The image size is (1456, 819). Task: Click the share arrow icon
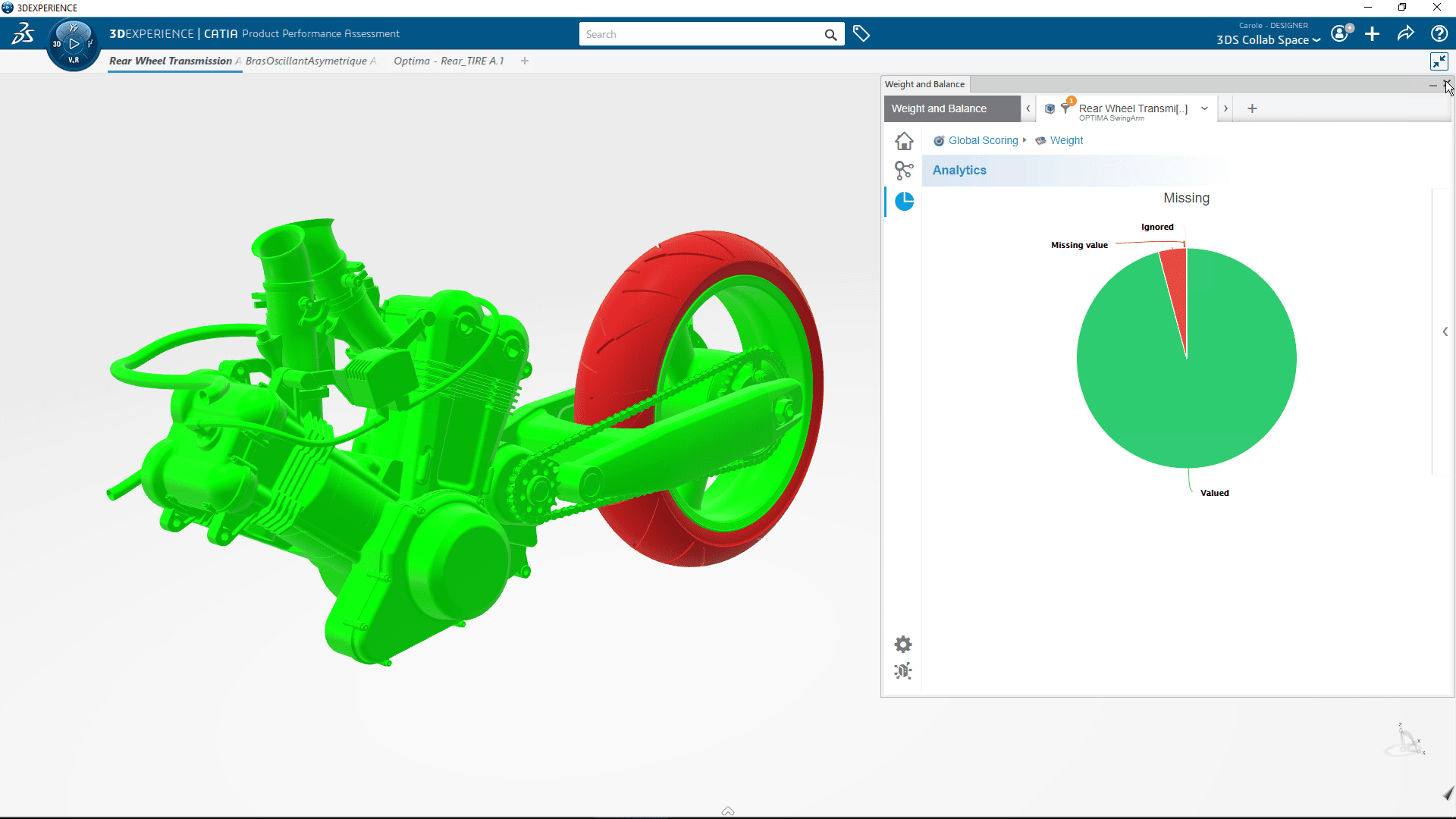1405,34
